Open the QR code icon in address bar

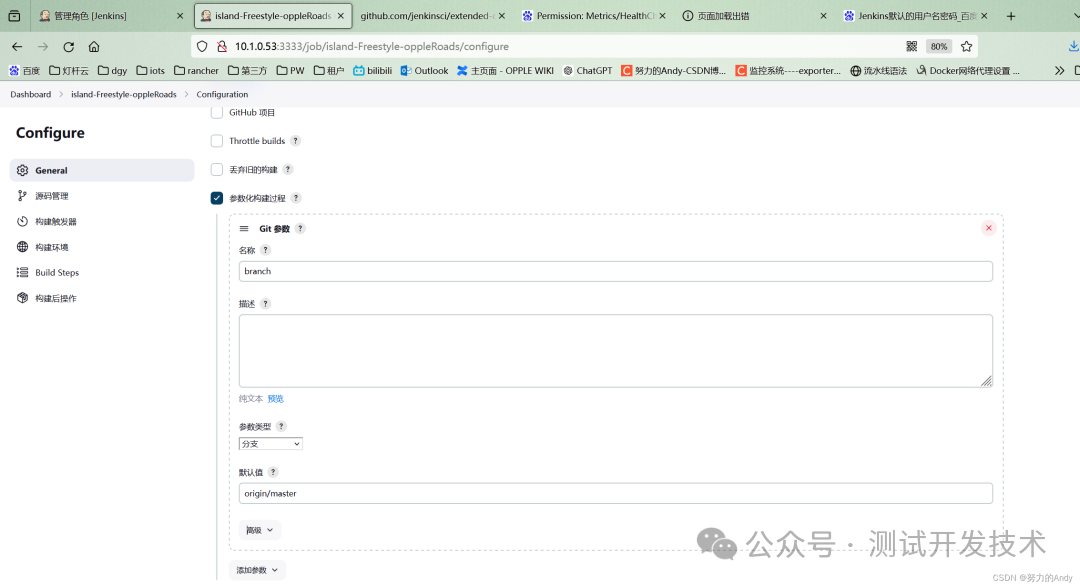911,46
